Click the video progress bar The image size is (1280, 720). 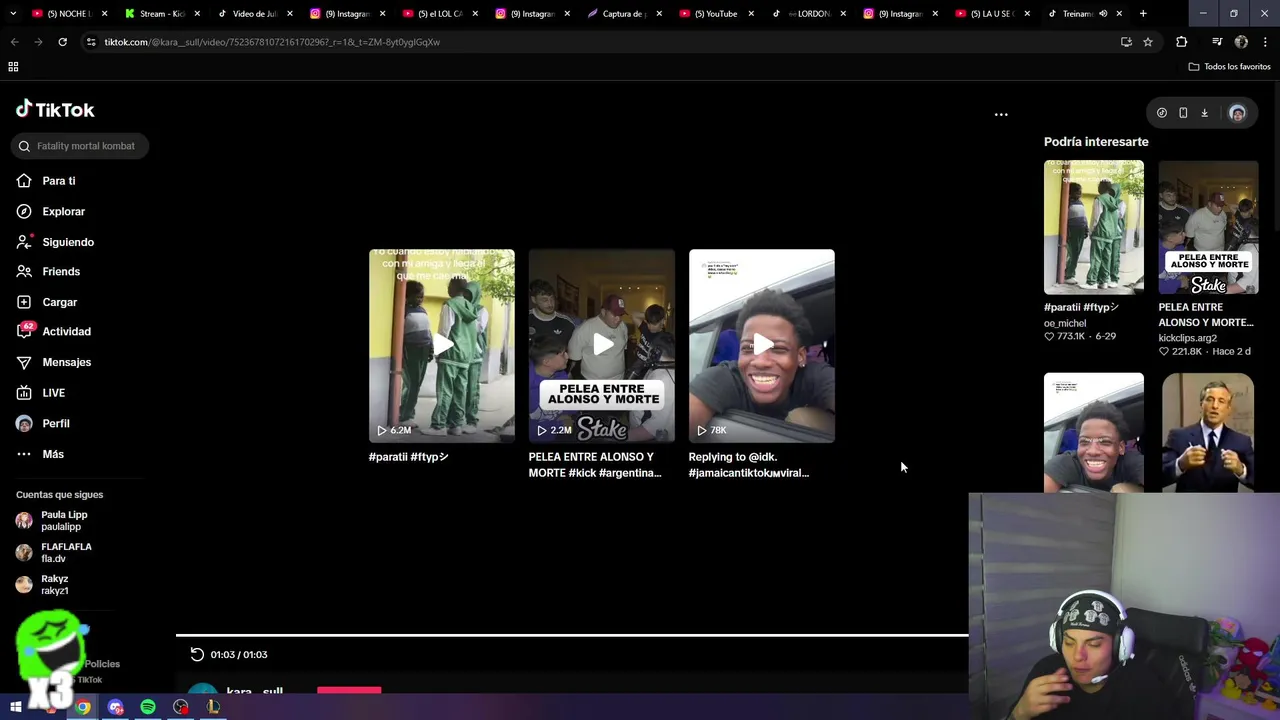pos(572,635)
